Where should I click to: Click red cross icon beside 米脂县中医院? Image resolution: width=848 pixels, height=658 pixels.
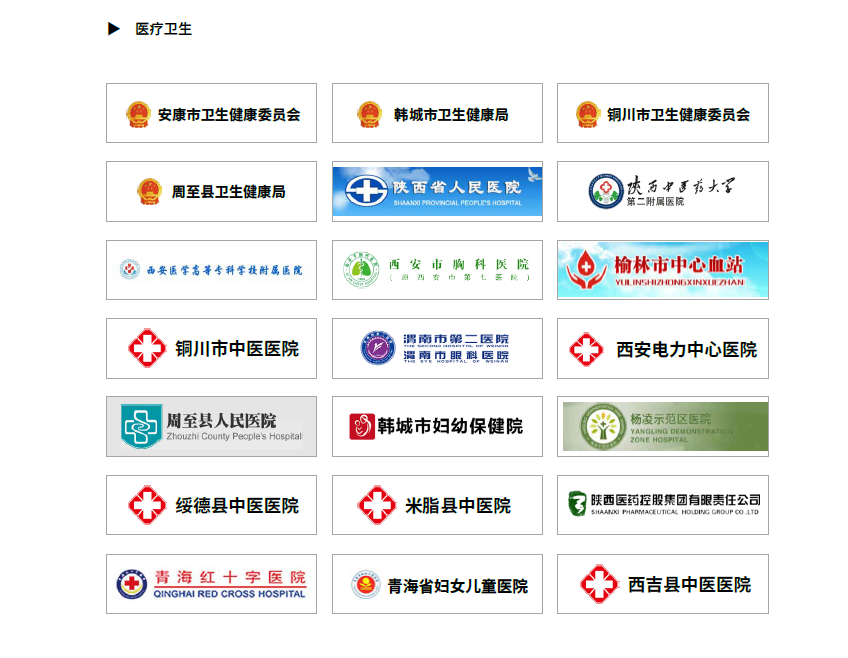coord(377,505)
